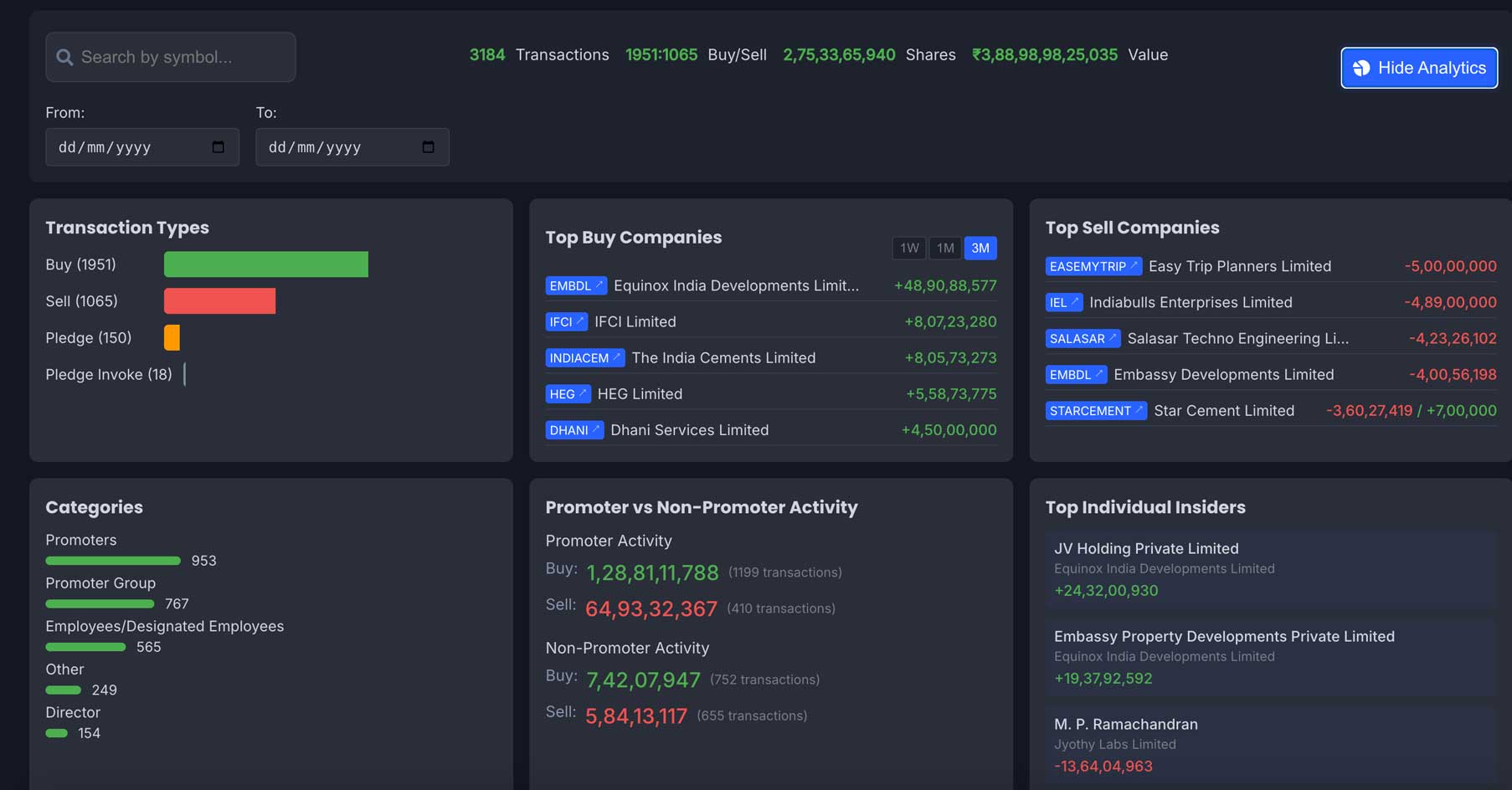This screenshot has height=790, width=1512.
Task: Open the EASEMYTRIP symbol tag link
Action: 1093,266
